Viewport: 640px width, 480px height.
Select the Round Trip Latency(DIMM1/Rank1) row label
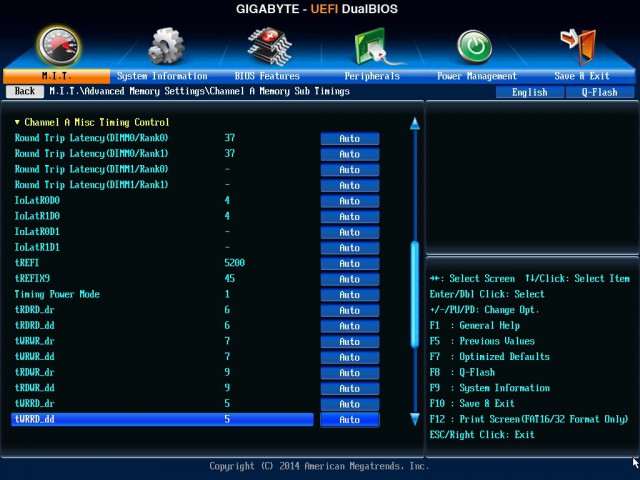tap(91, 184)
